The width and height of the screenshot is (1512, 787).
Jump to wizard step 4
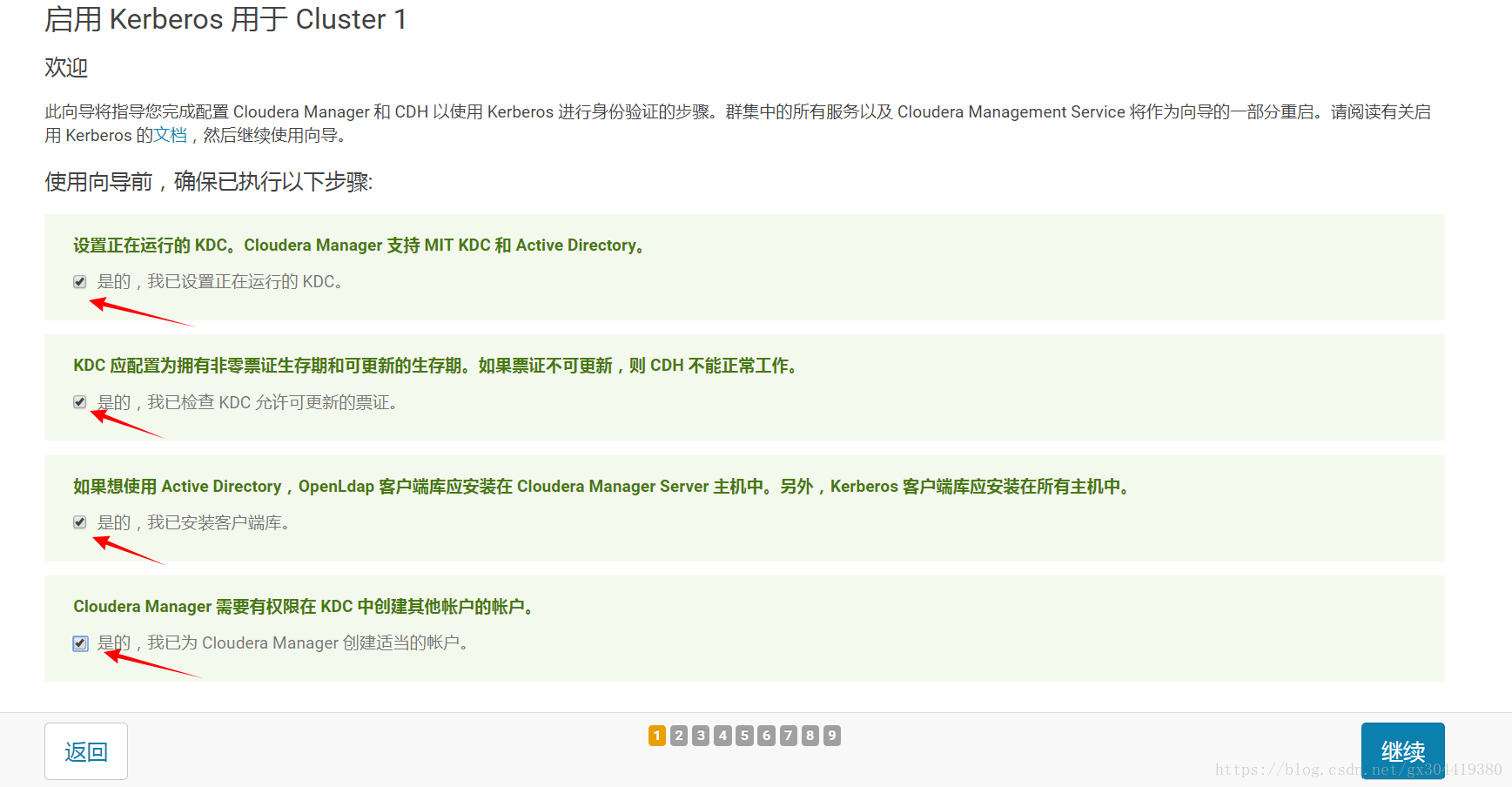coord(722,736)
